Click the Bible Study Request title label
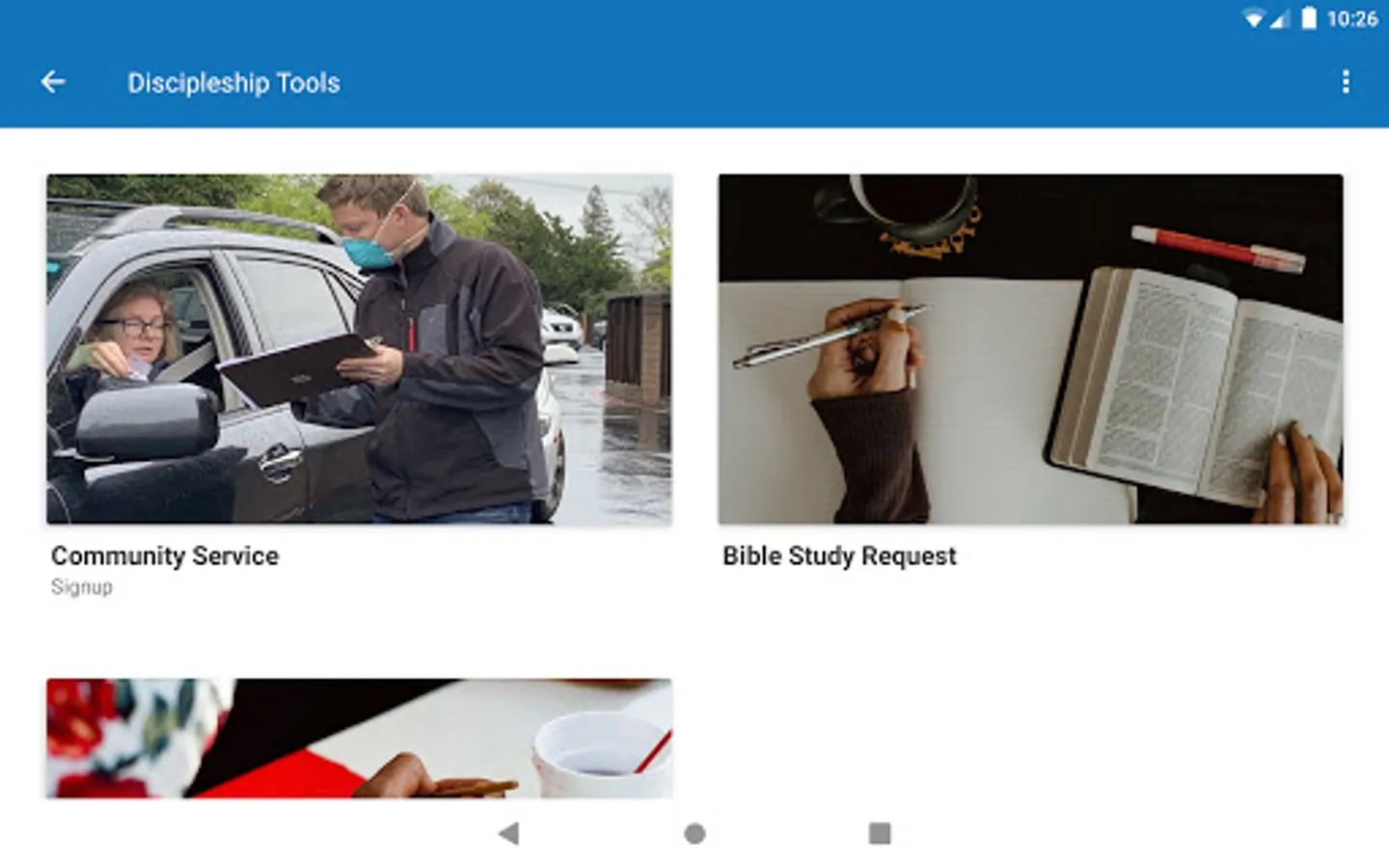Image resolution: width=1389 pixels, height=868 pixels. [839, 556]
